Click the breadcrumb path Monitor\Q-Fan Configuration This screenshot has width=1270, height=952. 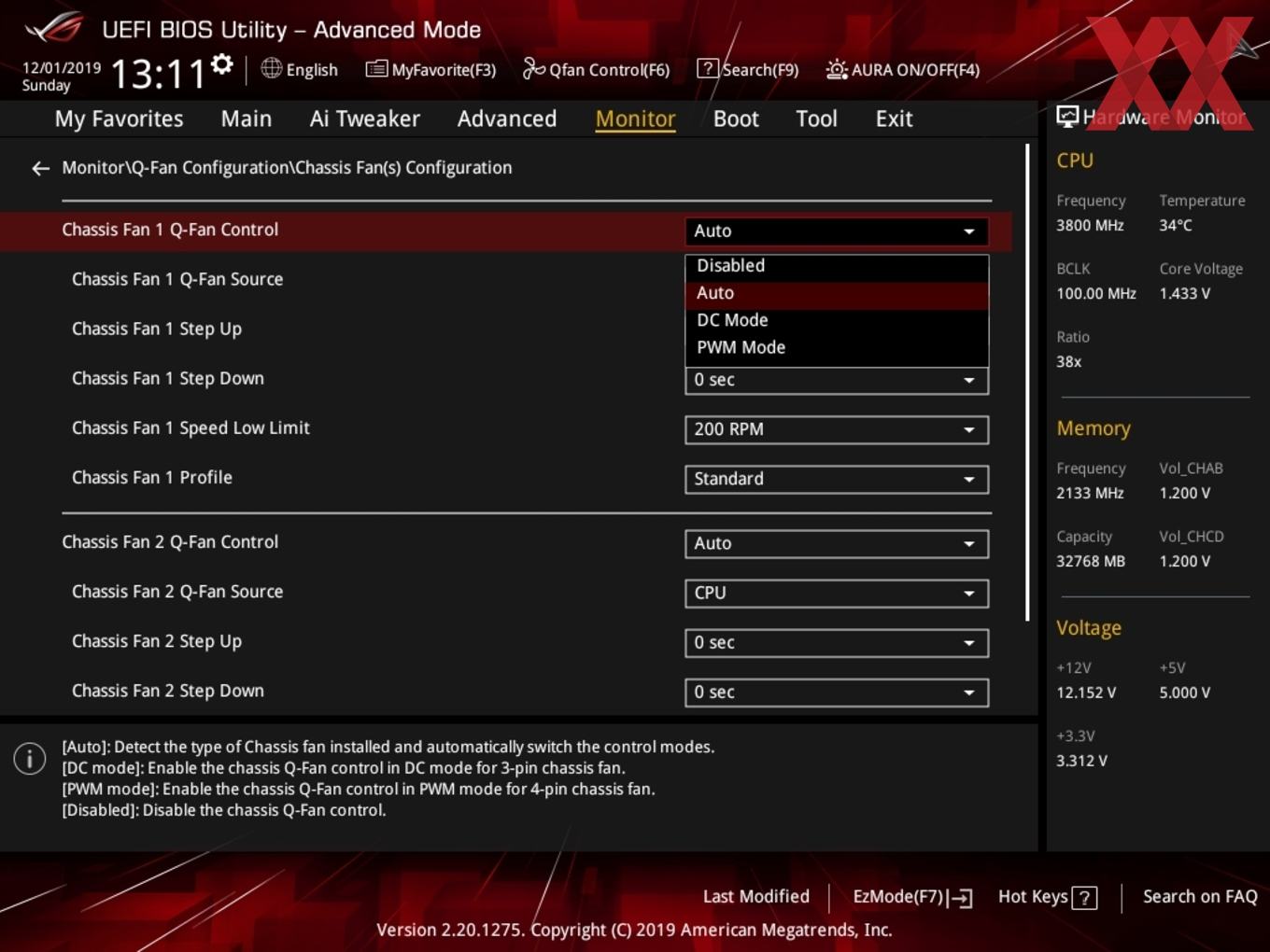[x=287, y=168]
